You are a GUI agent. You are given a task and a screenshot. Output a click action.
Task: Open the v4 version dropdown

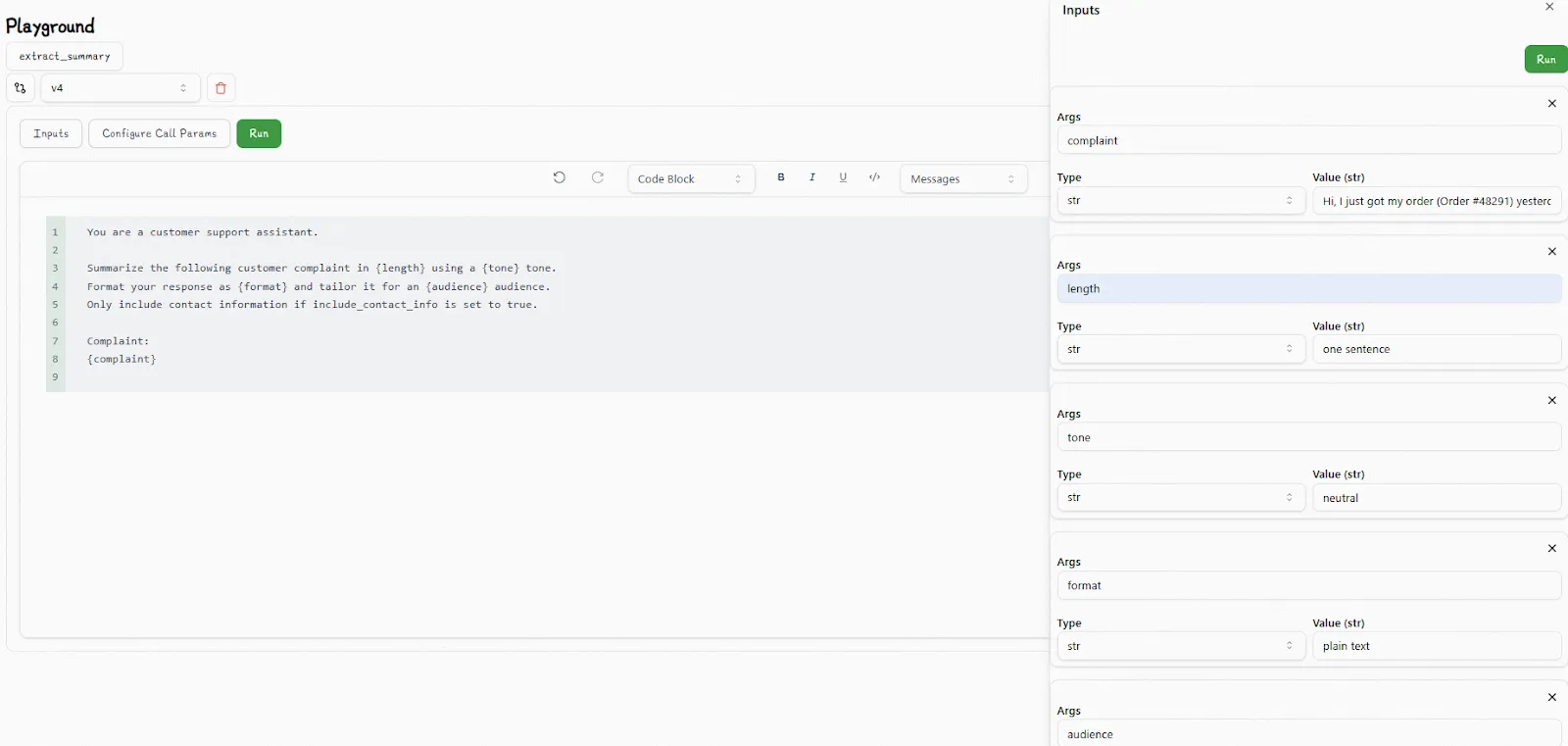(120, 88)
